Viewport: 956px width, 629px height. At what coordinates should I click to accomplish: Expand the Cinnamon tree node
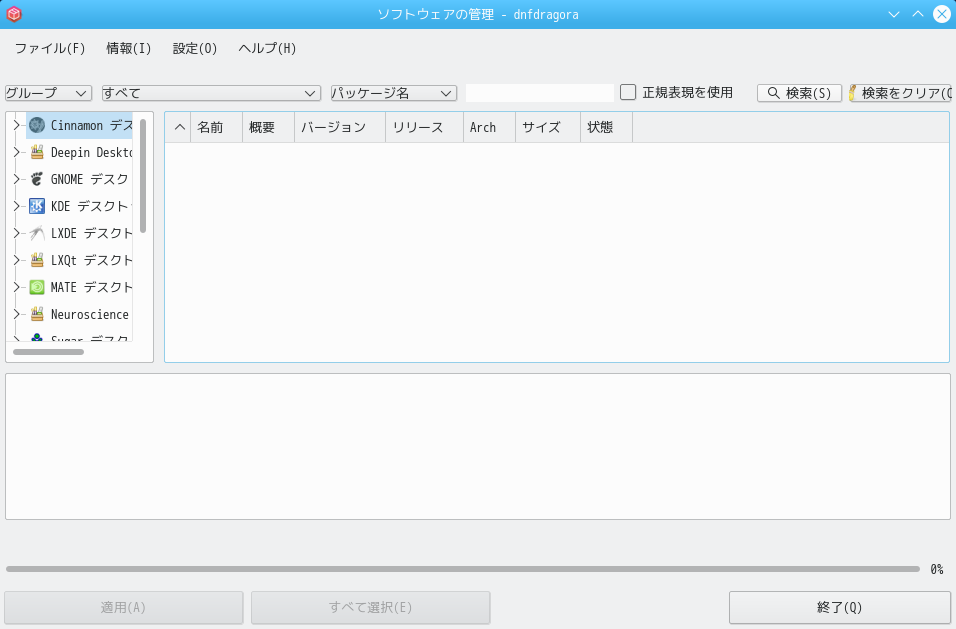(17, 126)
